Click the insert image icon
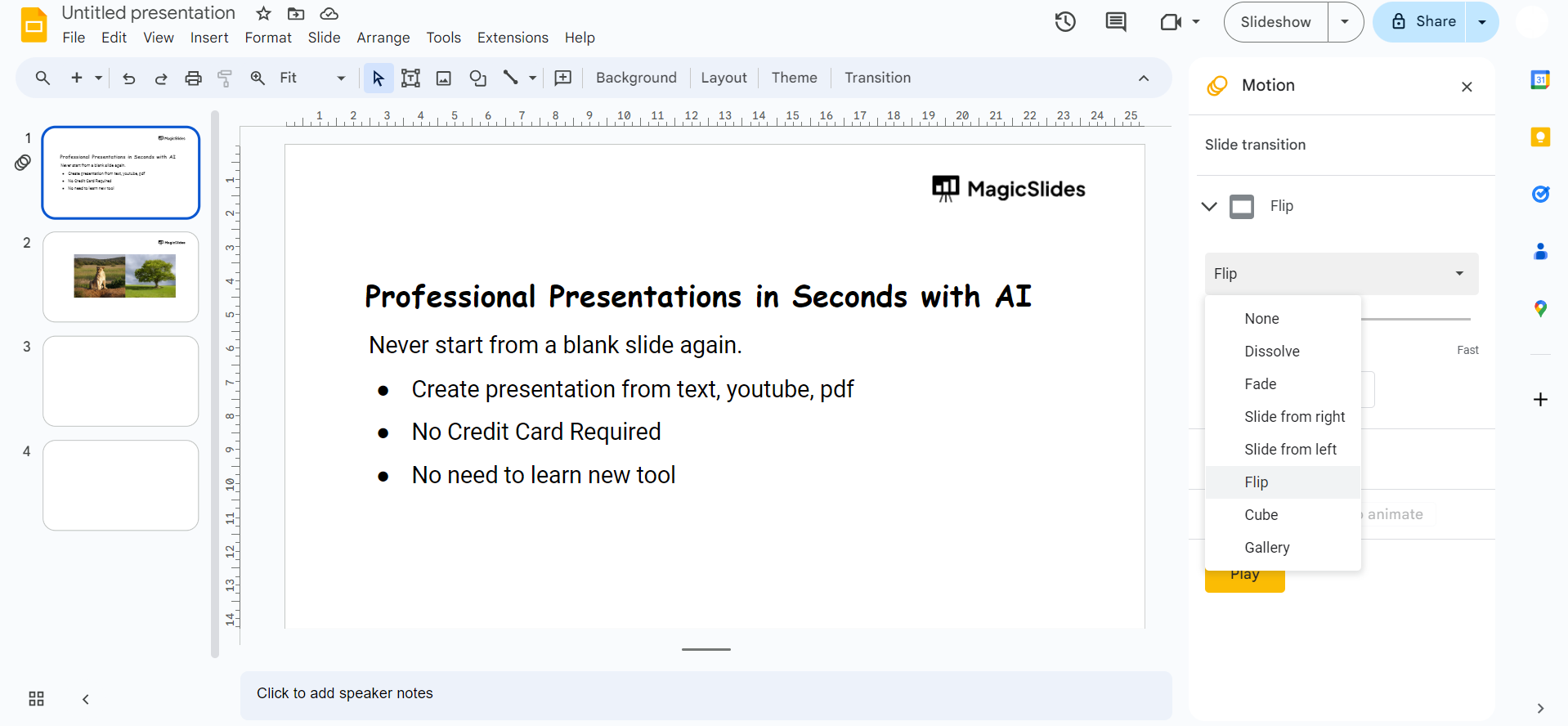The height and width of the screenshot is (726, 1568). point(444,78)
